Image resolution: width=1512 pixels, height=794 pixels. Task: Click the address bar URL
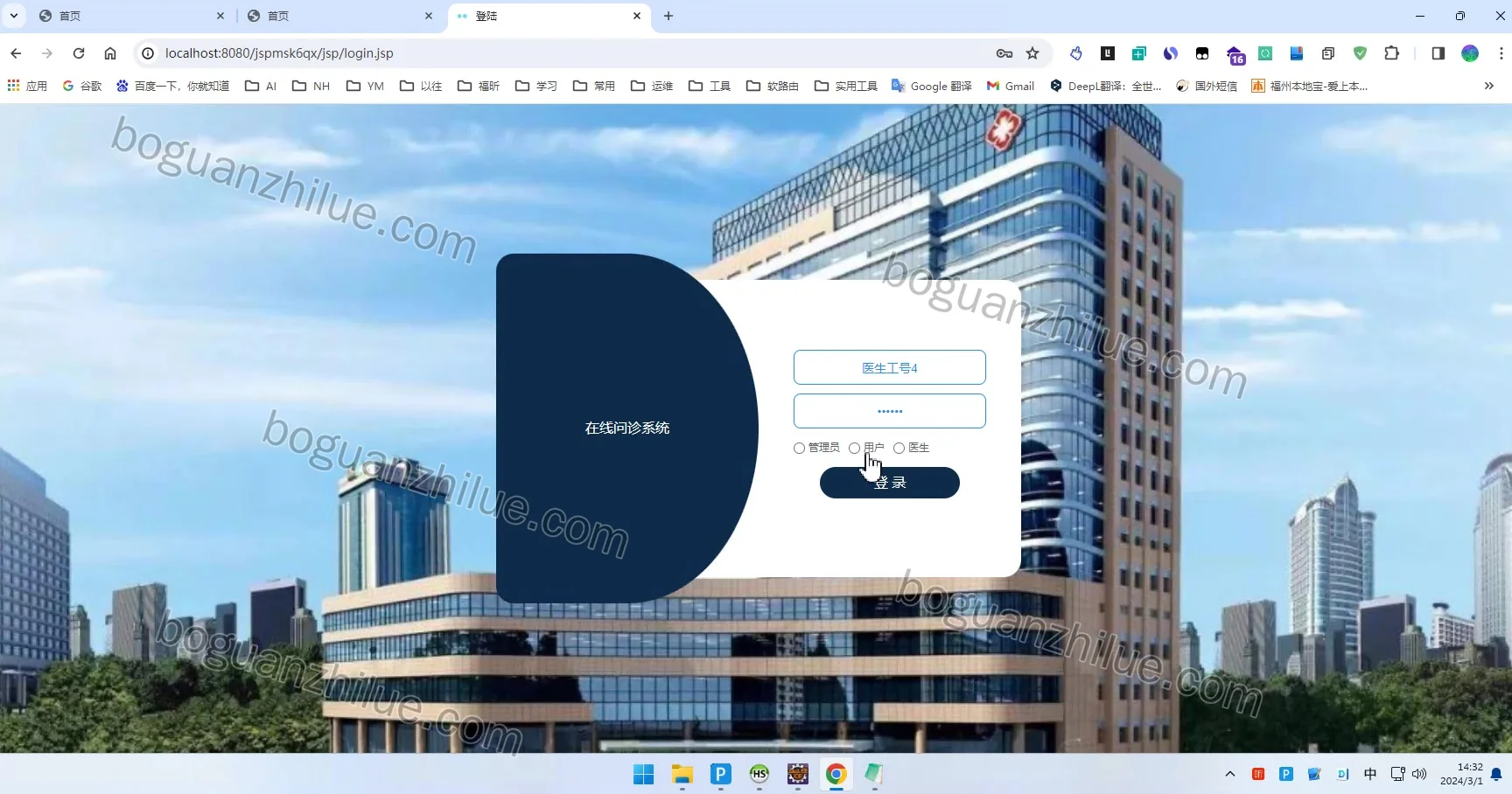point(279,53)
